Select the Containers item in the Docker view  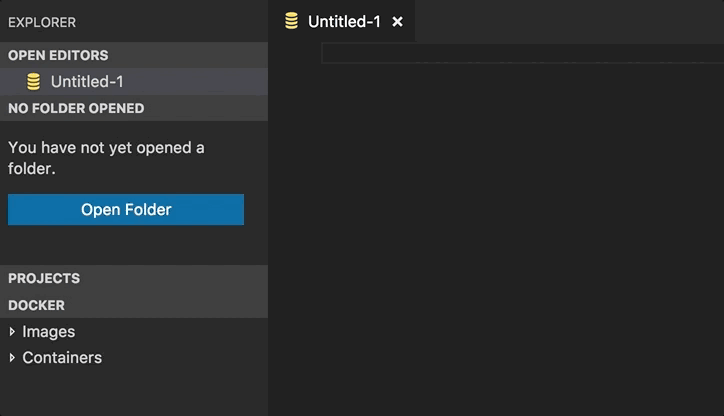point(62,357)
